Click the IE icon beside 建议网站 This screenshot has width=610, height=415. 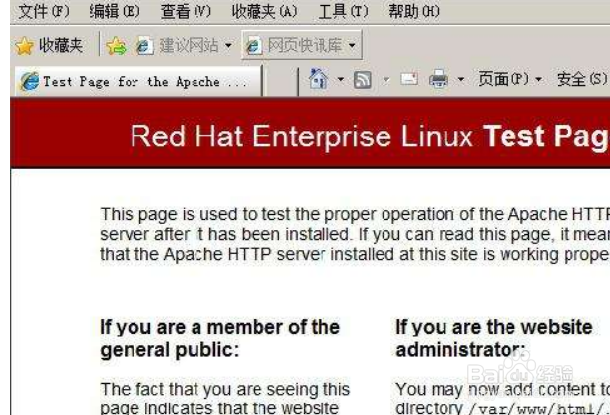(x=144, y=46)
